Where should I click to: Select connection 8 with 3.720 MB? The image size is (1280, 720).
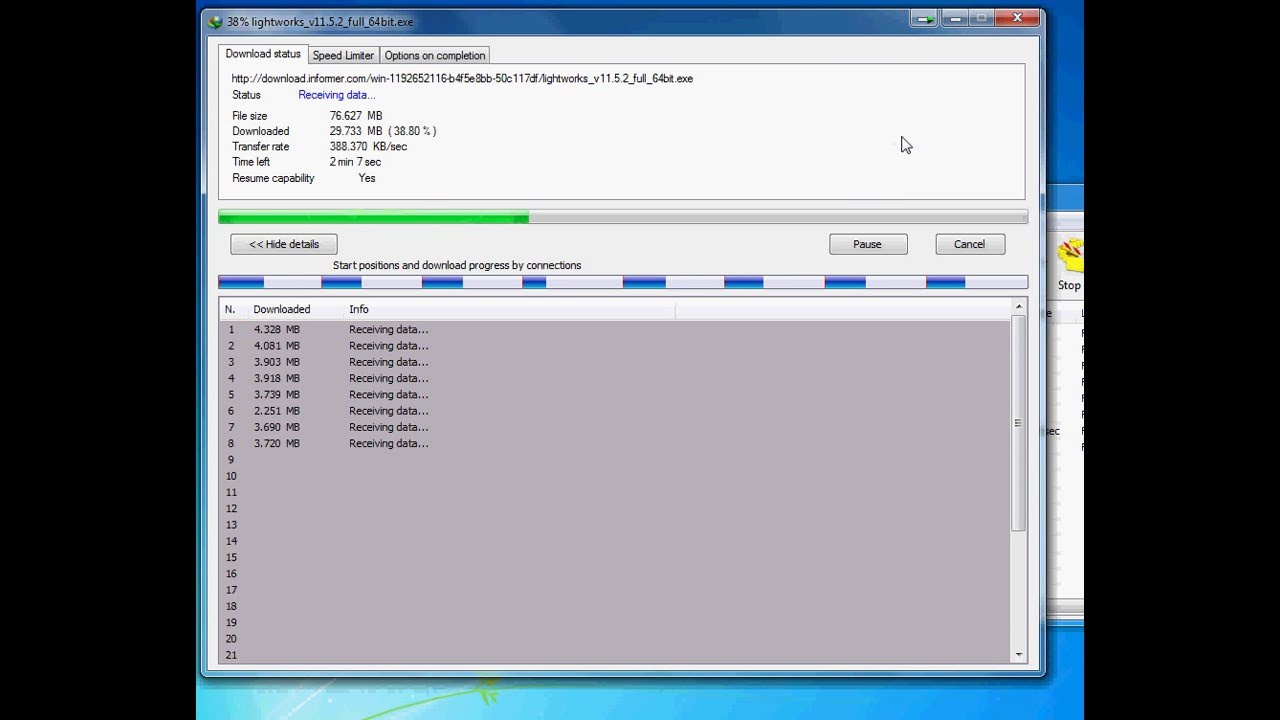pyautogui.click(x=615, y=443)
